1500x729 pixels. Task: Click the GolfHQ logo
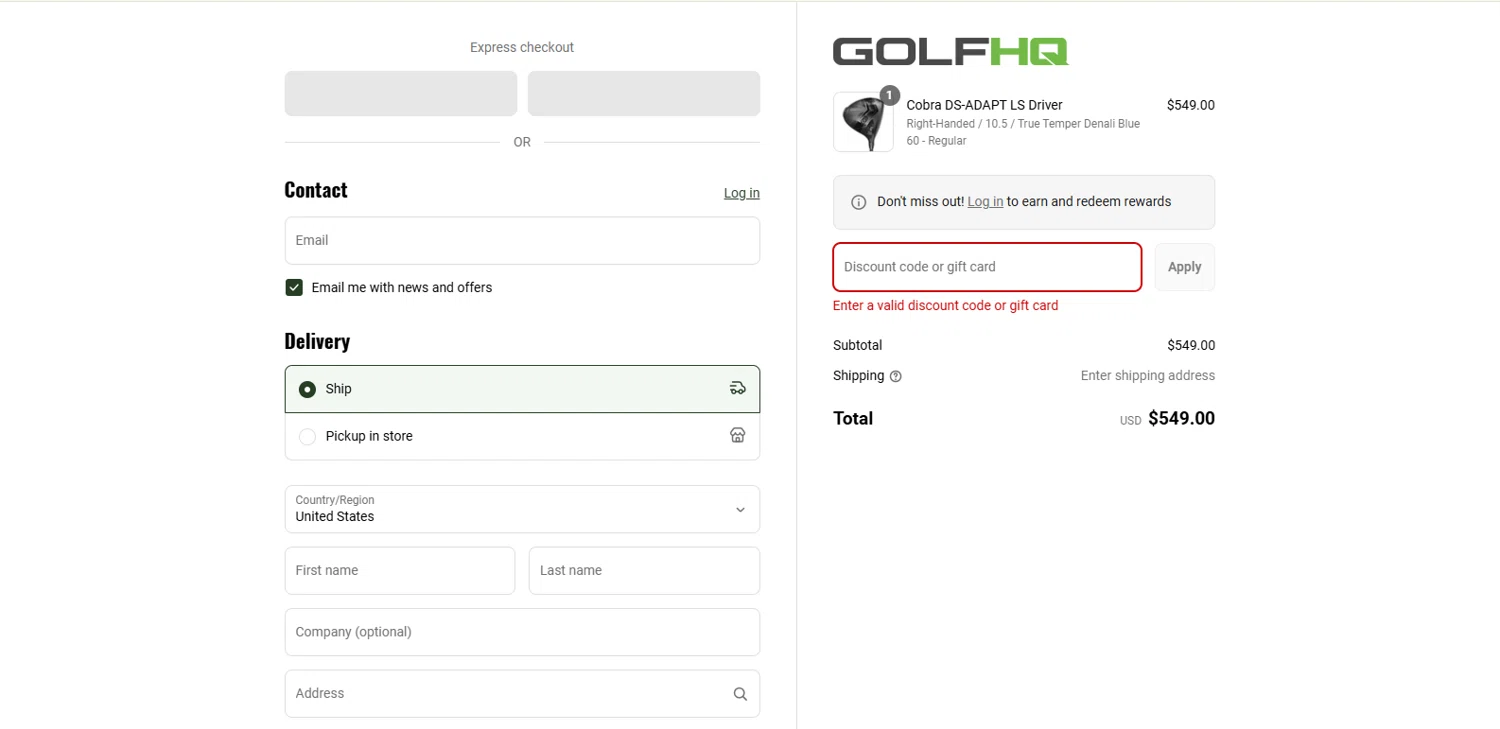coord(950,52)
